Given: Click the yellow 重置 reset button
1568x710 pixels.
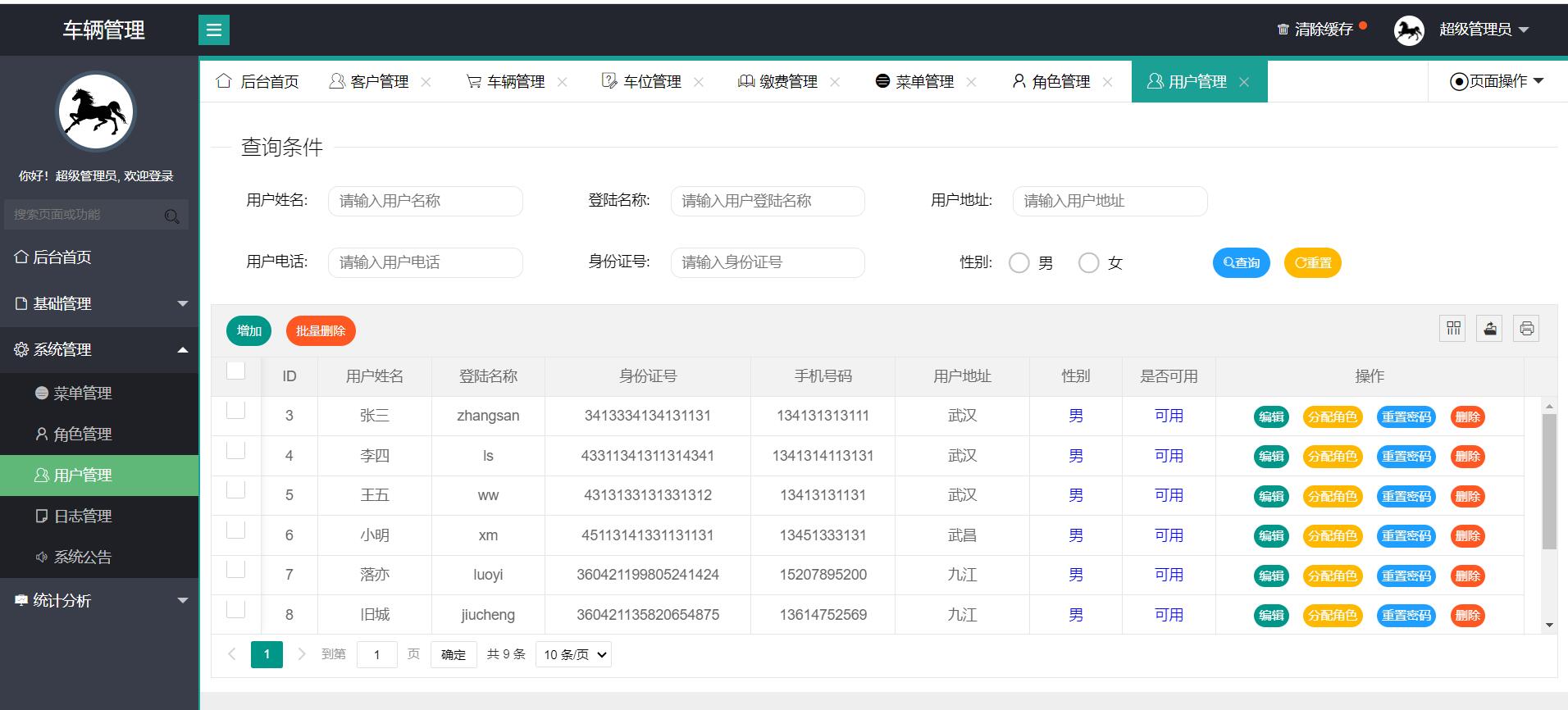Looking at the screenshot, I should pyautogui.click(x=1312, y=262).
